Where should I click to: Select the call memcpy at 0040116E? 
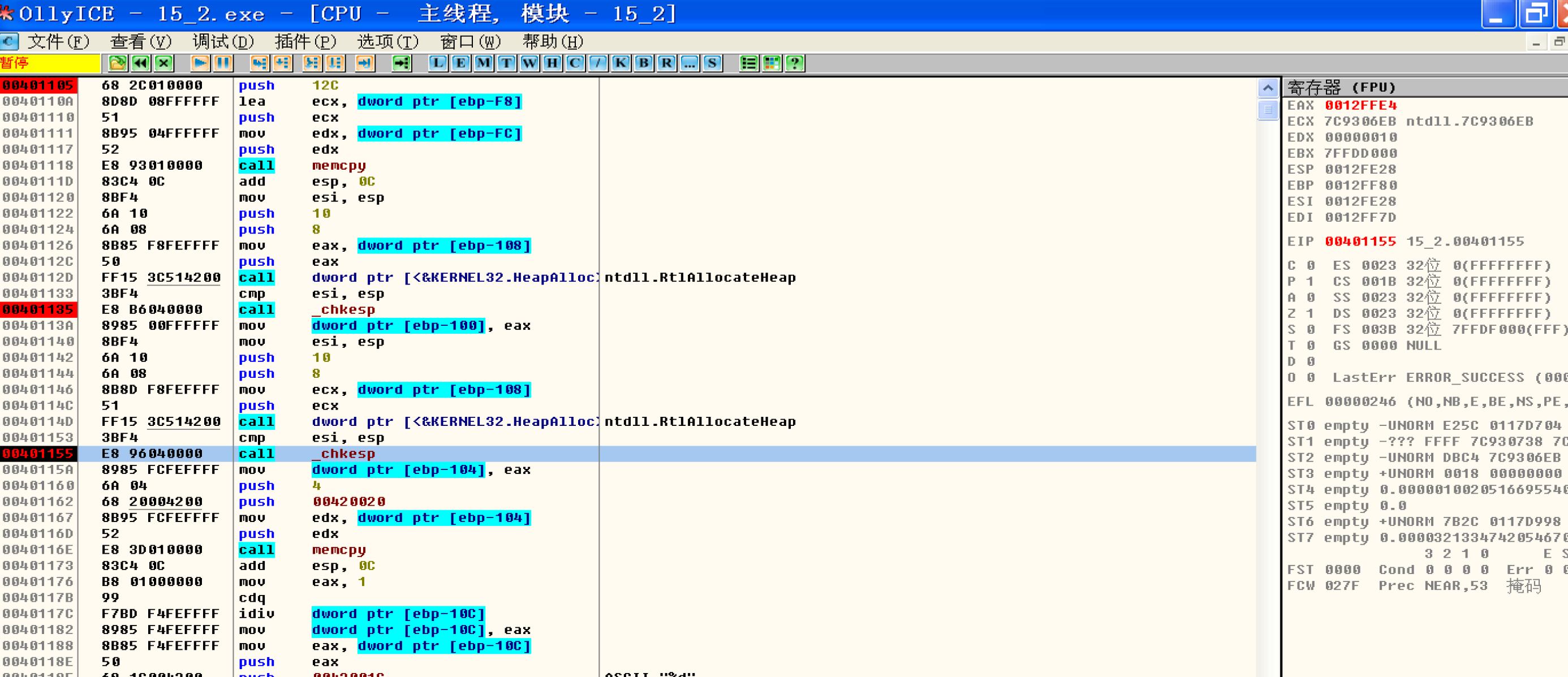(628, 550)
